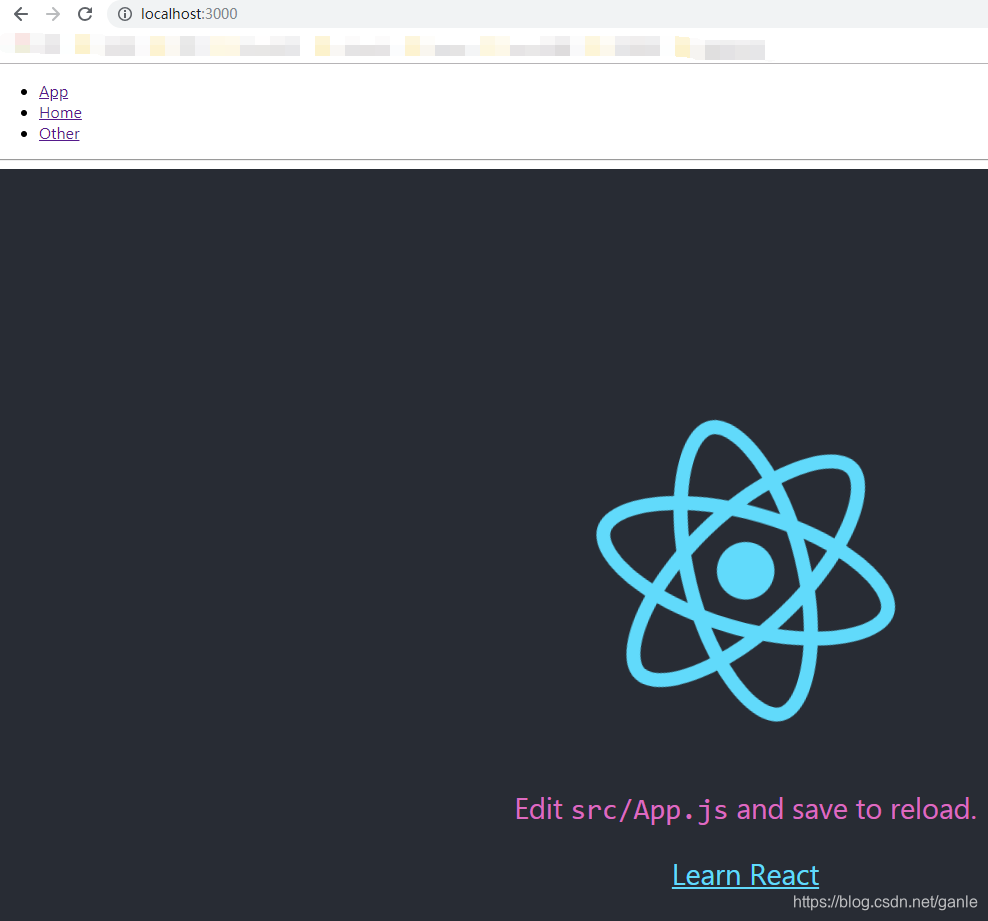
Task: Click the csdn.net watermark text
Action: (x=886, y=901)
